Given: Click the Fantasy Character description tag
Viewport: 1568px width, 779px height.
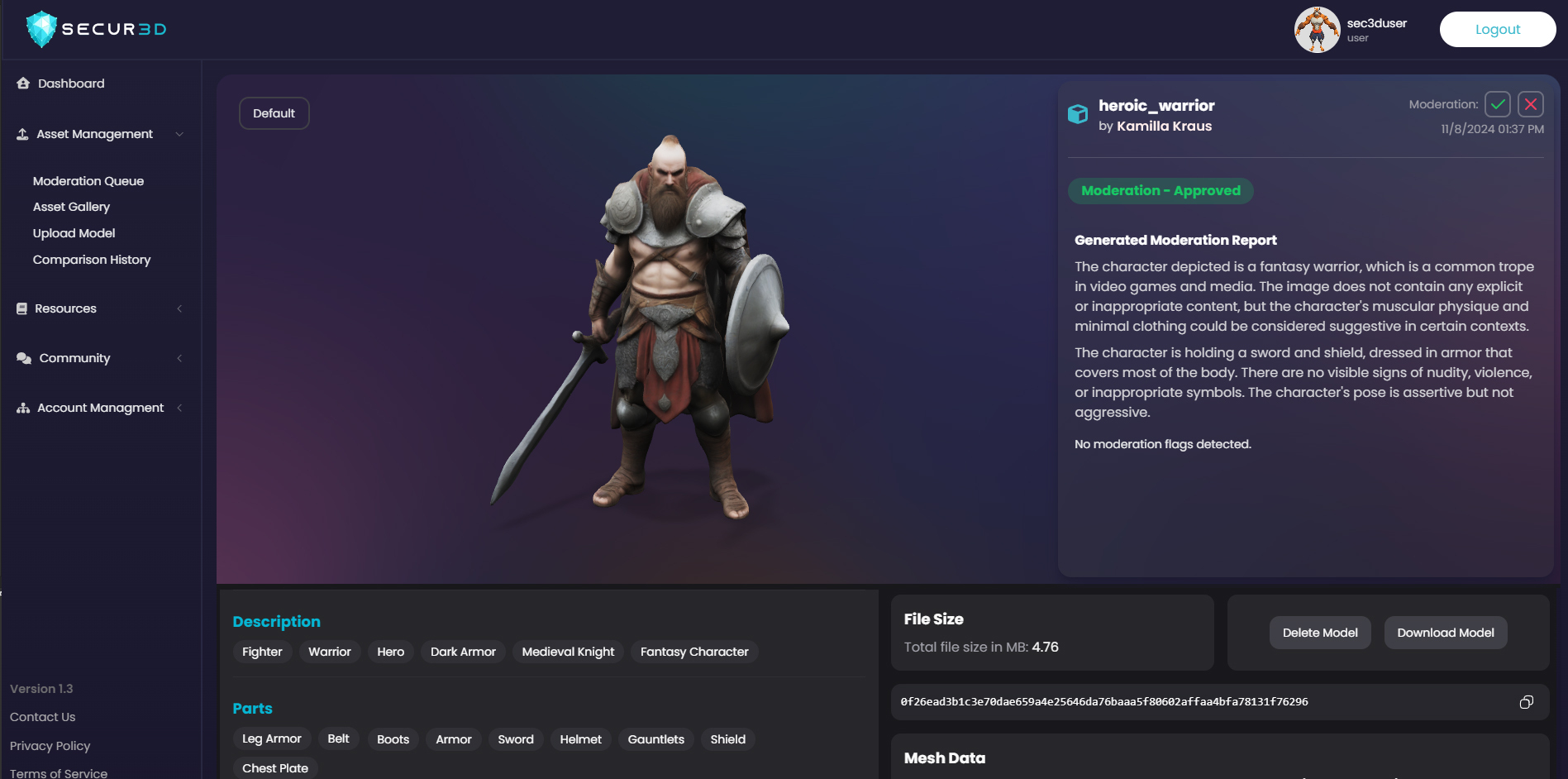Looking at the screenshot, I should pyautogui.click(x=694, y=652).
